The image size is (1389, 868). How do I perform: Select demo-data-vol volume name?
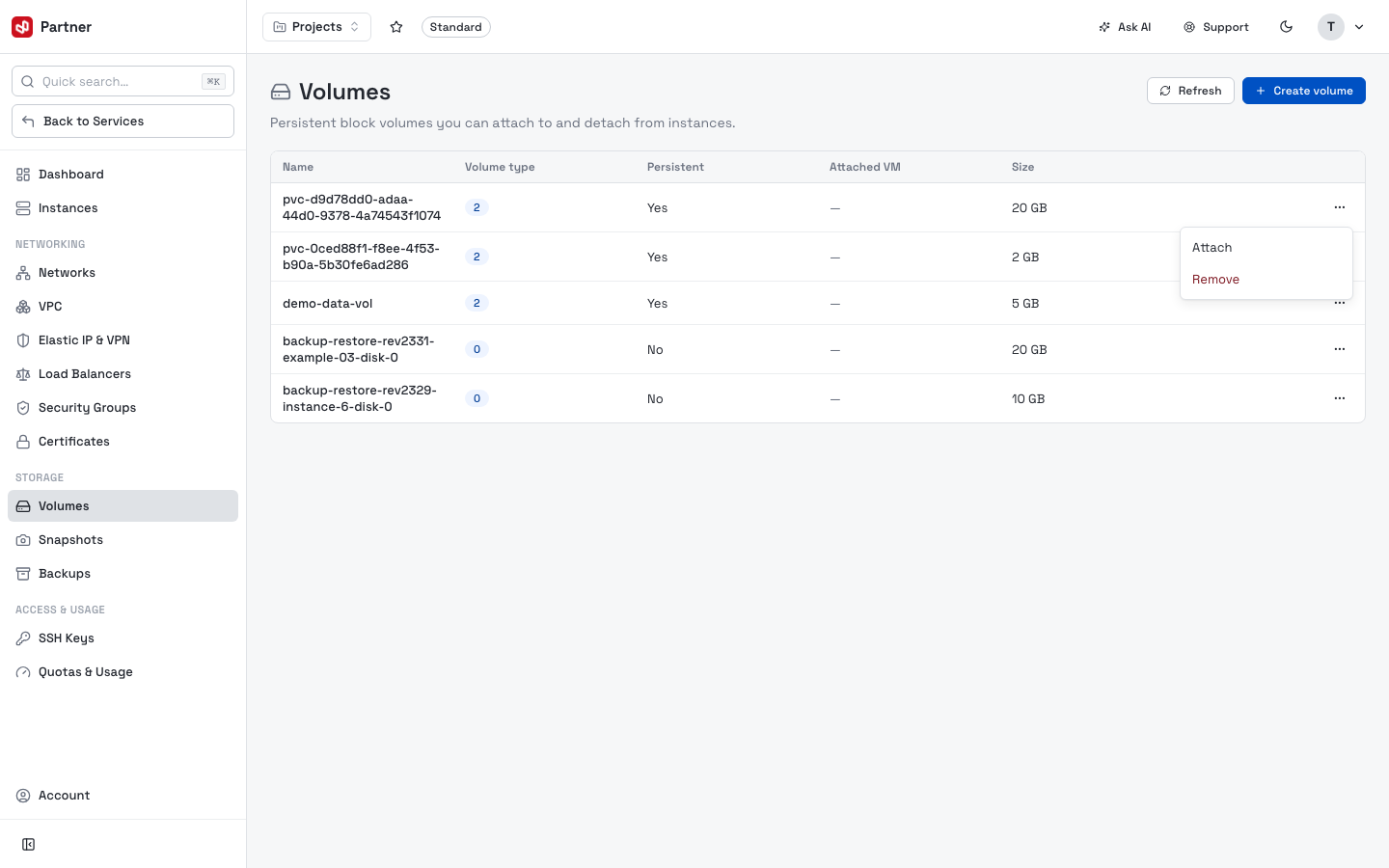click(328, 304)
